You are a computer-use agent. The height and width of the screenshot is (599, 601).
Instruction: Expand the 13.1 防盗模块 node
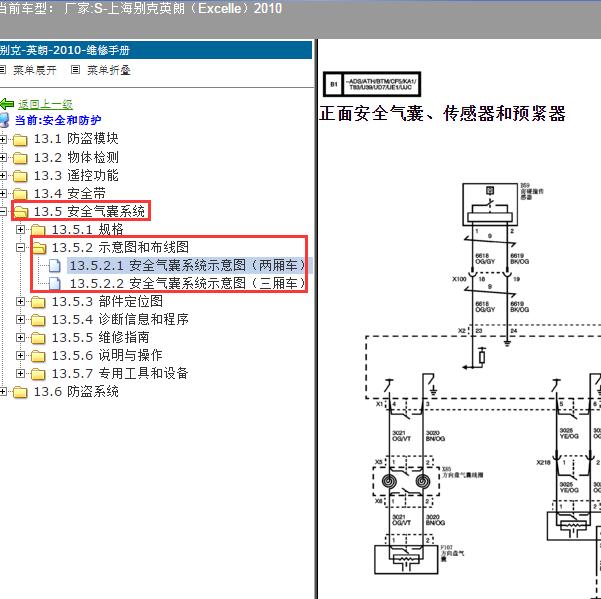point(3,139)
